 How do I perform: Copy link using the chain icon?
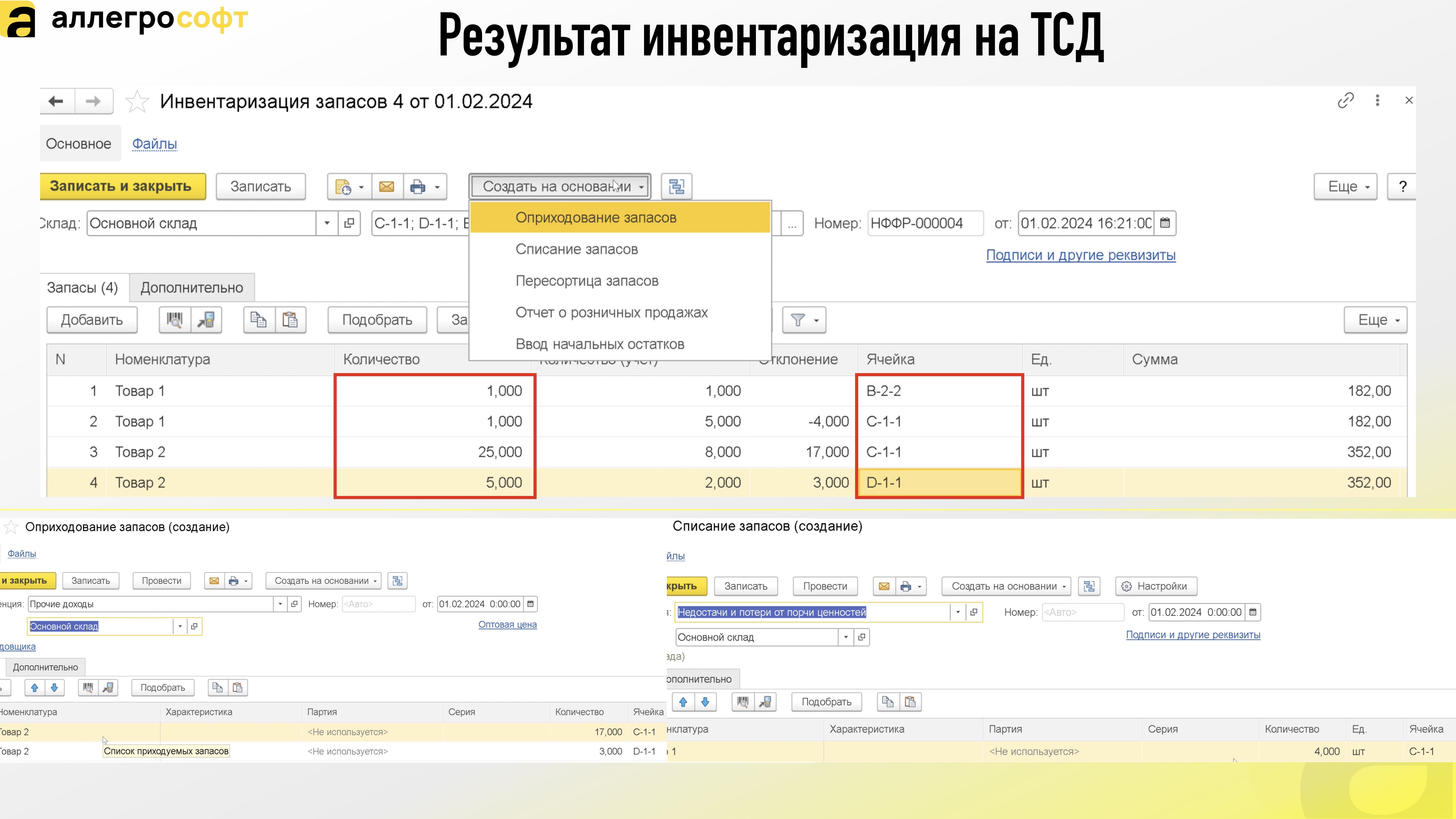(x=1346, y=101)
